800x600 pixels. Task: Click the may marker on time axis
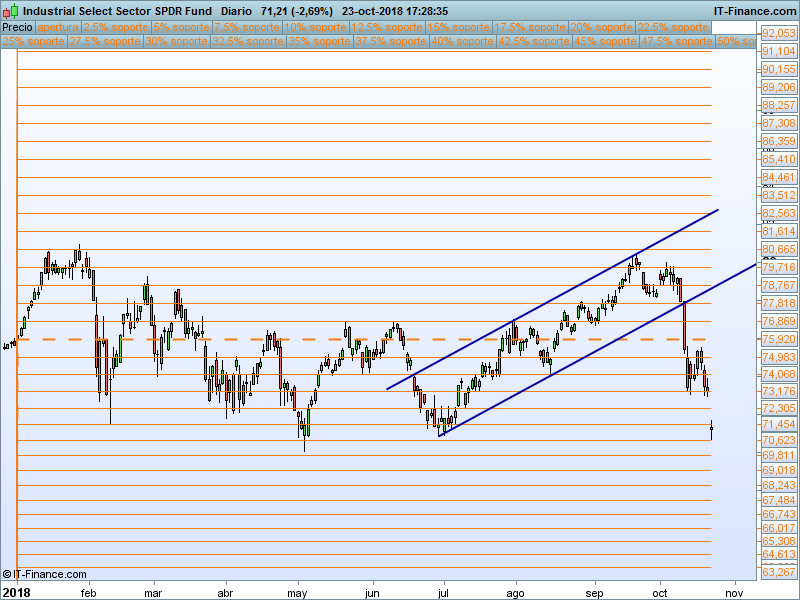[297, 593]
